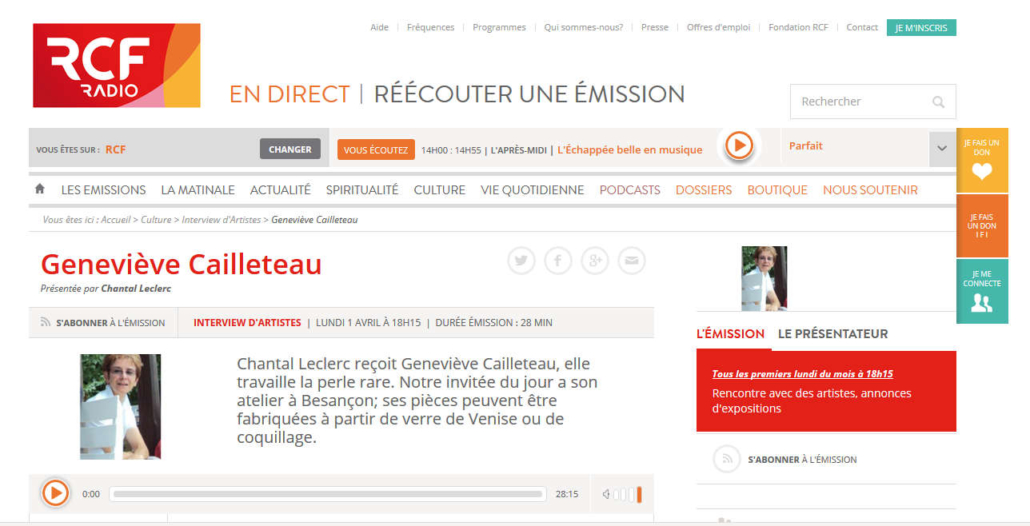This screenshot has height=526, width=1030.
Task: Share on Twitter icon
Action: 521,261
